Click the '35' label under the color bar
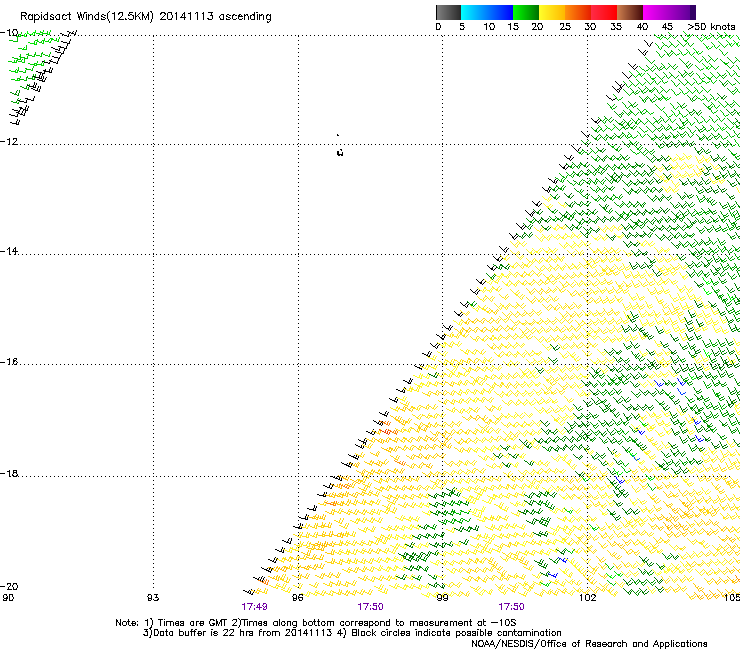 [616, 27]
